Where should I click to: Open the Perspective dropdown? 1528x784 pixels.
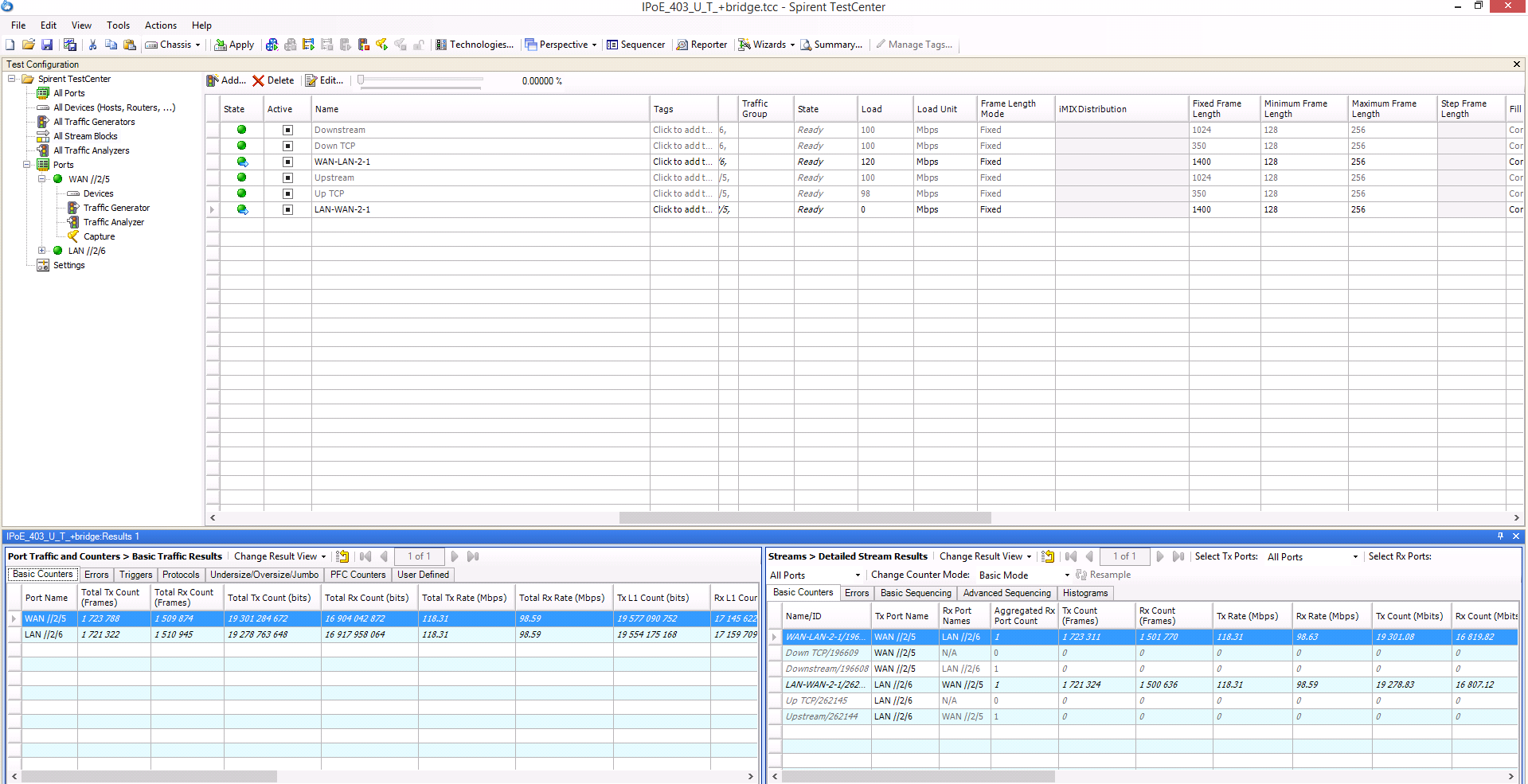[561, 45]
